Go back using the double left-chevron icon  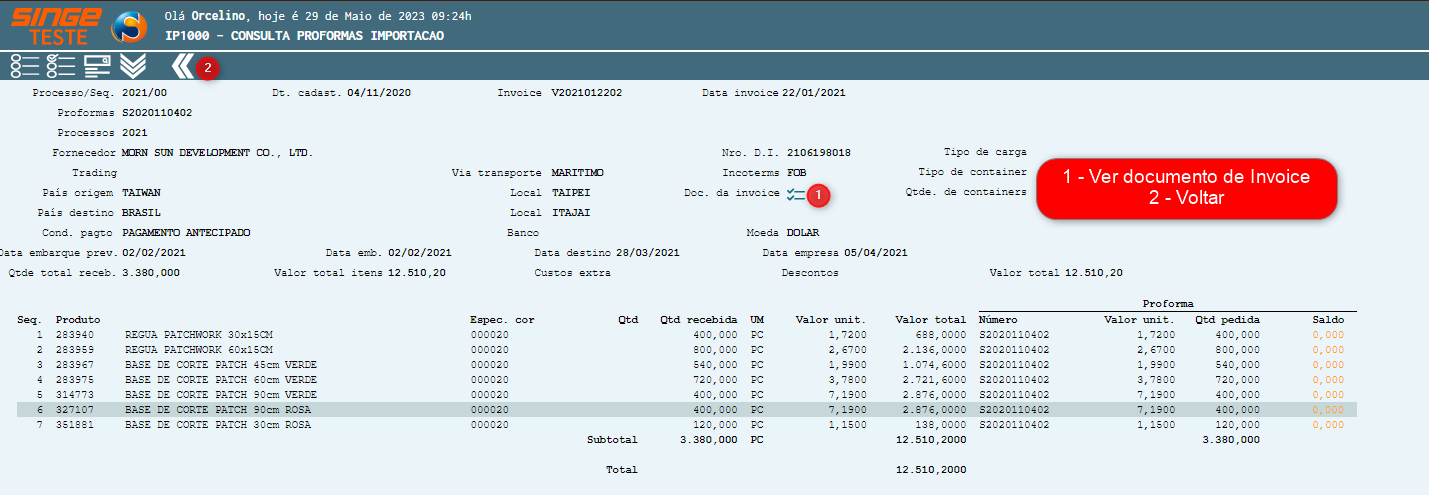[181, 67]
